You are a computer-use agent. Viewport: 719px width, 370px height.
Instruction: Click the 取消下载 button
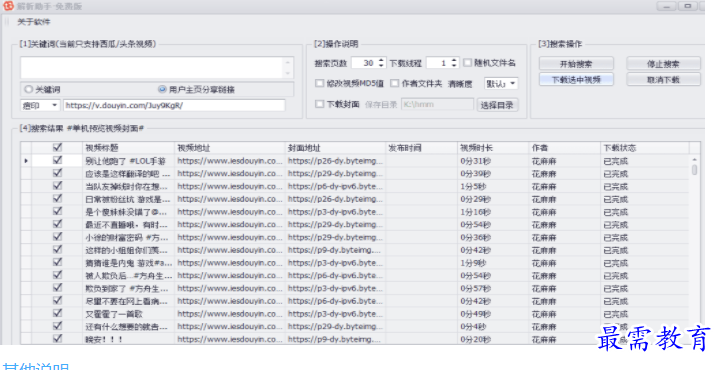(x=664, y=79)
